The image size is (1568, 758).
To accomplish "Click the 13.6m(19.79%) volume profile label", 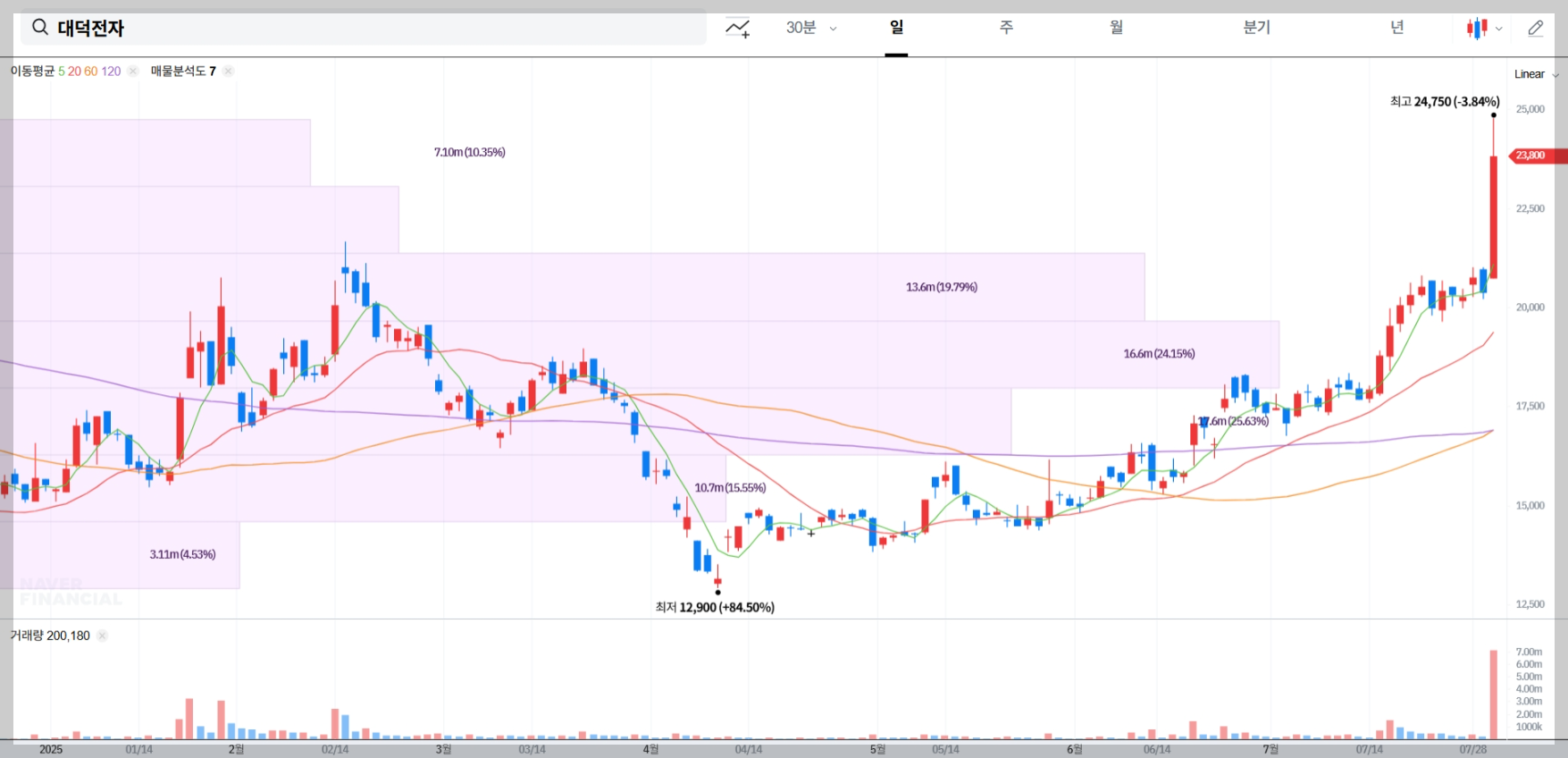I will (942, 287).
